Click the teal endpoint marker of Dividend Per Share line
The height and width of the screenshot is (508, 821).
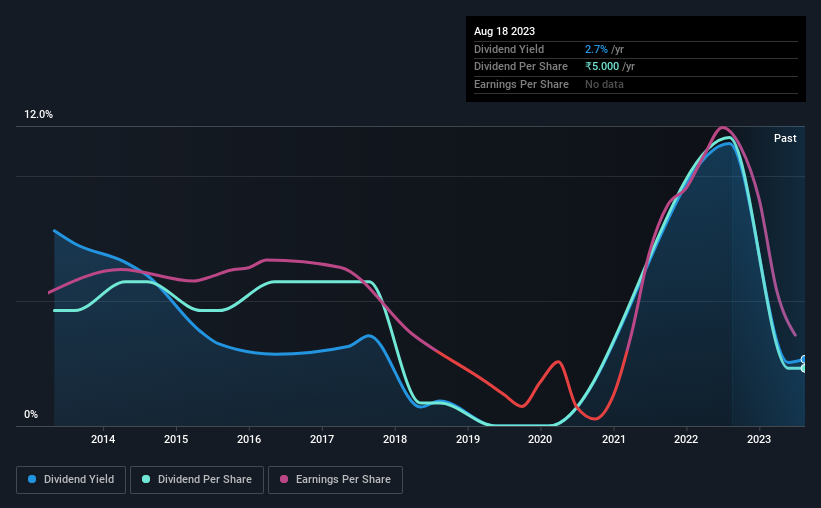(x=804, y=368)
